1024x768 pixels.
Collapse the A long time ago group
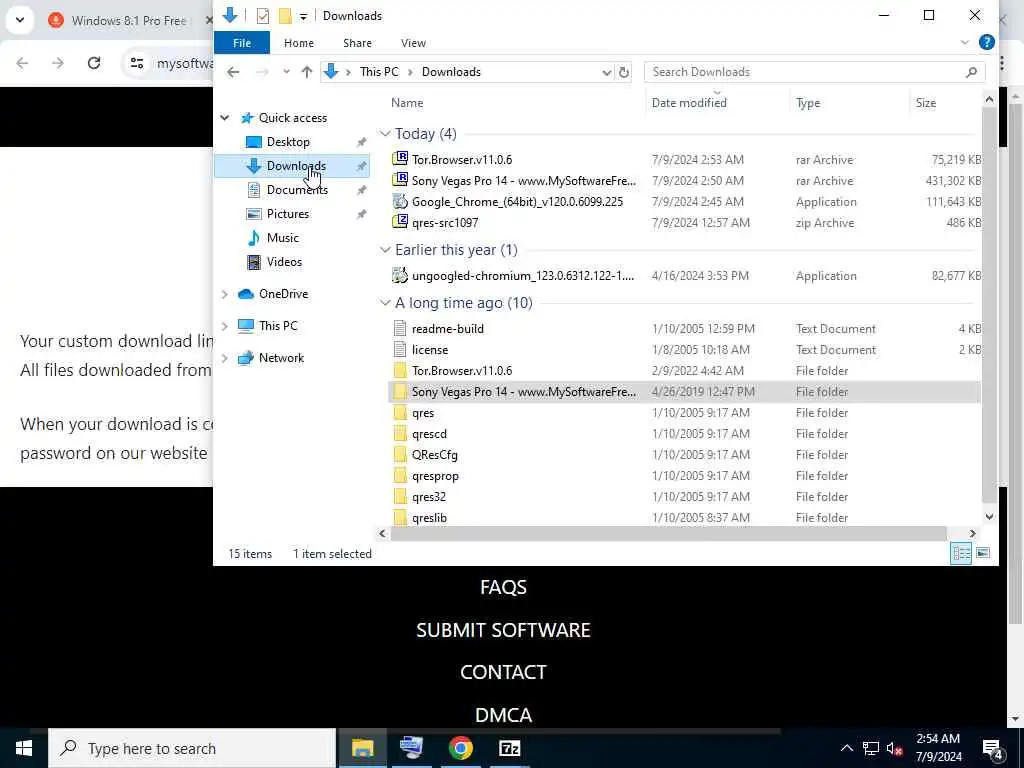[385, 303]
